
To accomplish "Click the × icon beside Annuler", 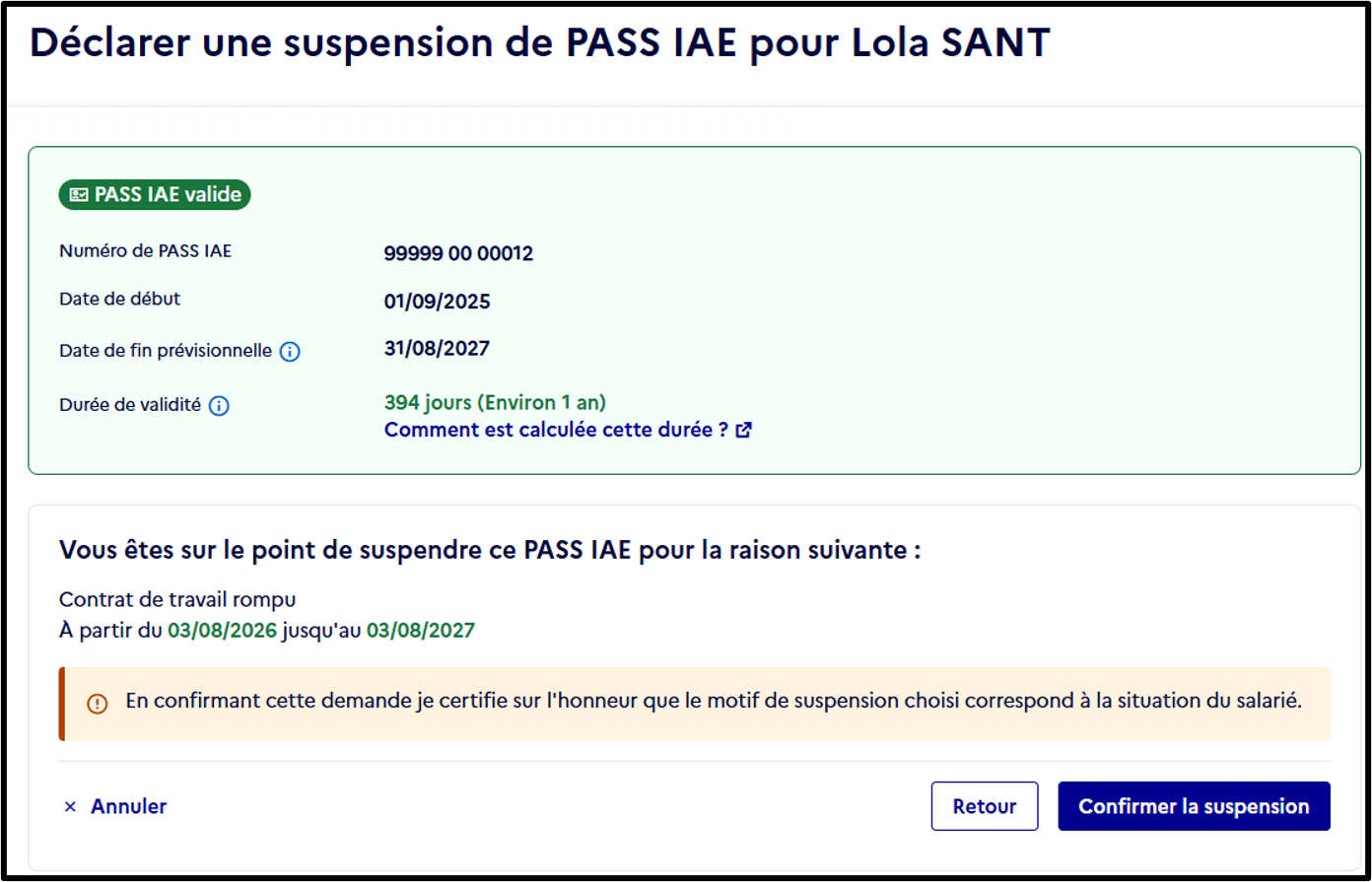I will [x=70, y=807].
